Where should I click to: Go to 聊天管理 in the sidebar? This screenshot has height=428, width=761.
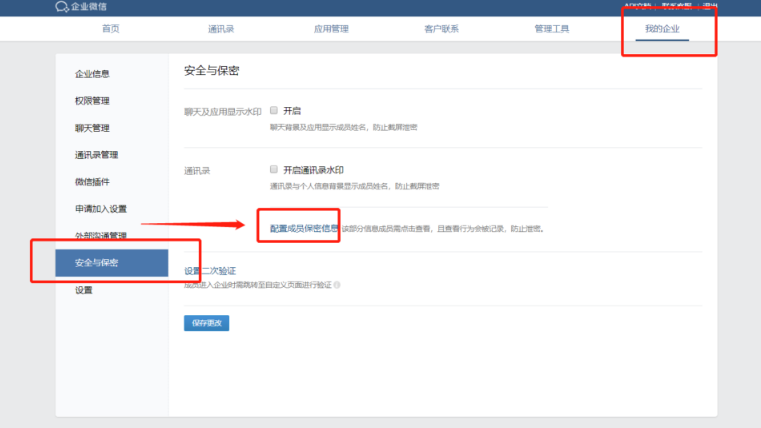(x=92, y=128)
